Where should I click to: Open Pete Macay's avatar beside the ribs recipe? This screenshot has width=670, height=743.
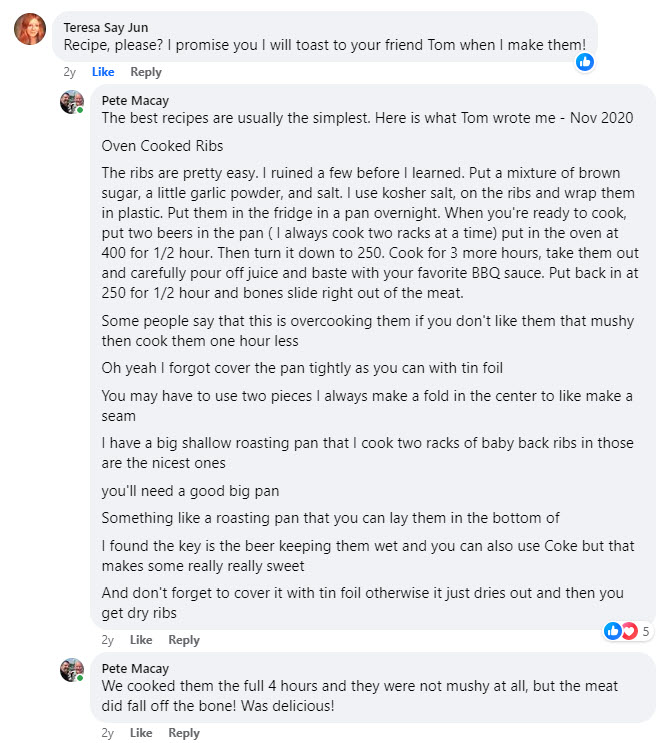pyautogui.click(x=71, y=102)
